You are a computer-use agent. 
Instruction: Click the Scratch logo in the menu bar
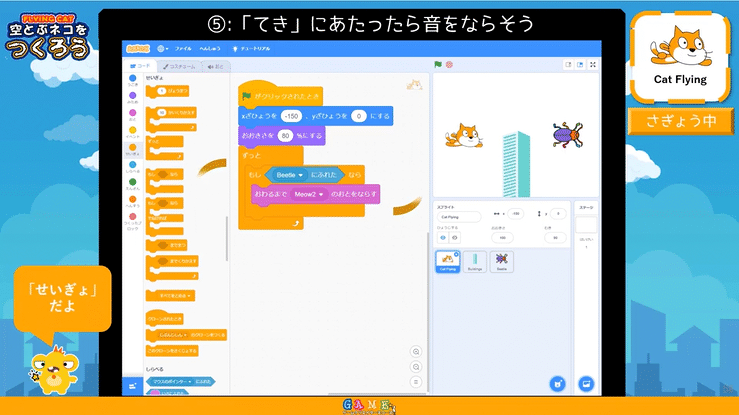(x=138, y=49)
